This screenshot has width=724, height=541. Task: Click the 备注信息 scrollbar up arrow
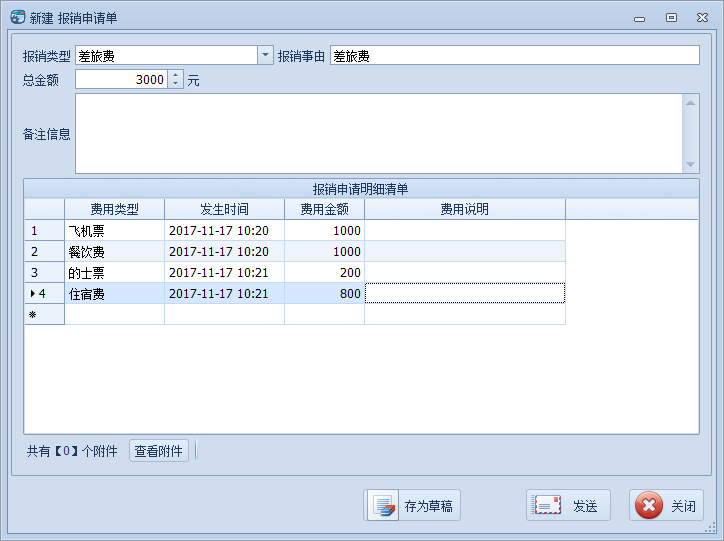click(x=690, y=103)
